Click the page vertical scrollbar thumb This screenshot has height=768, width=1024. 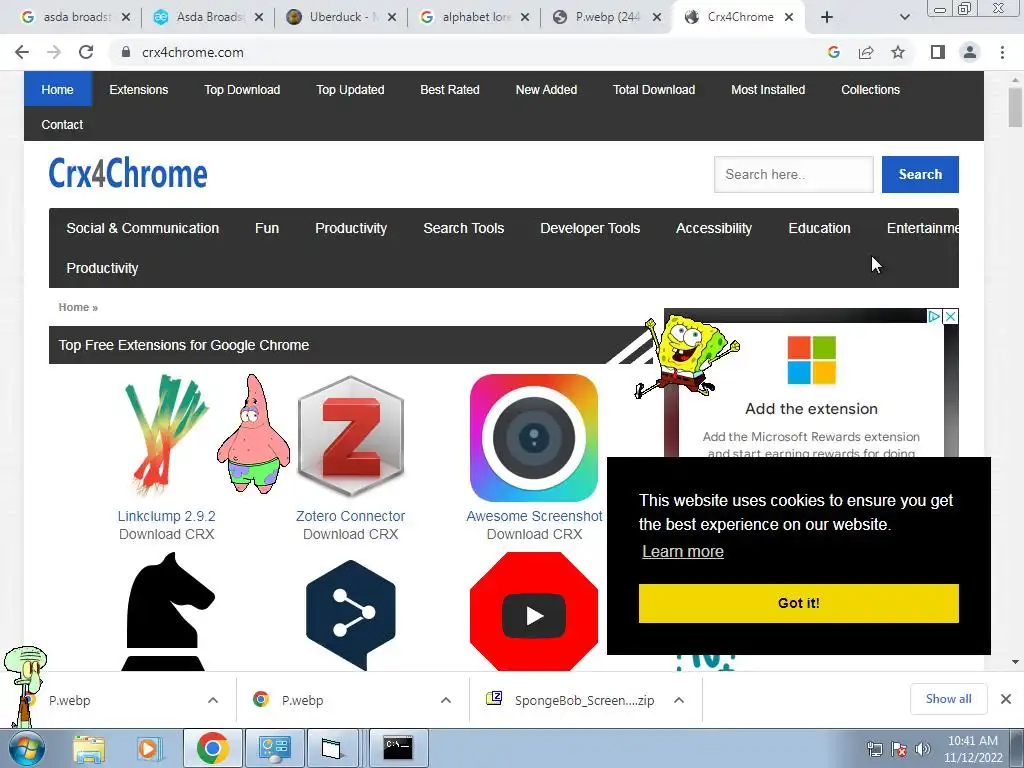[1015, 107]
